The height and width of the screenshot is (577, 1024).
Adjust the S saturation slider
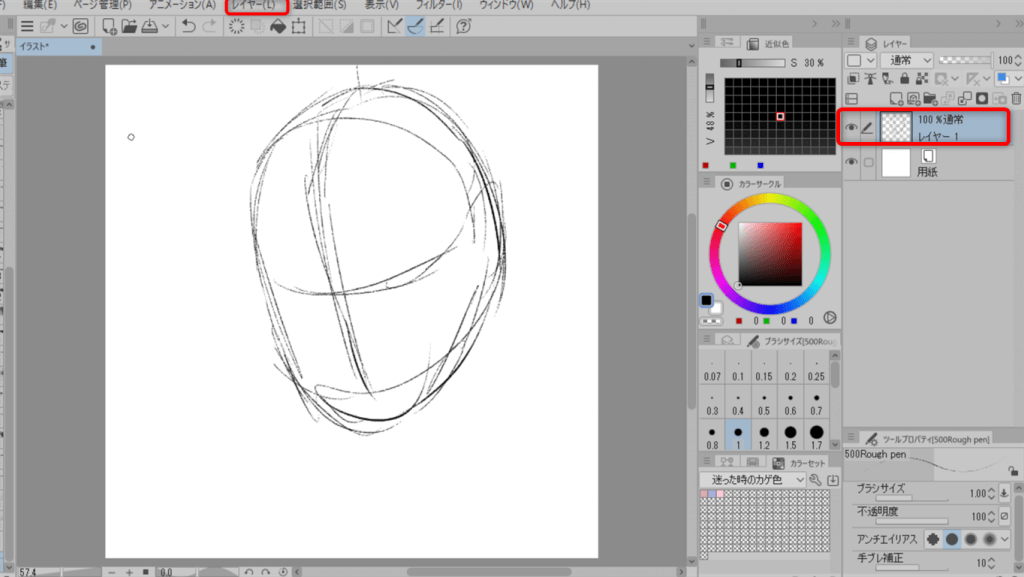pyautogui.click(x=752, y=63)
